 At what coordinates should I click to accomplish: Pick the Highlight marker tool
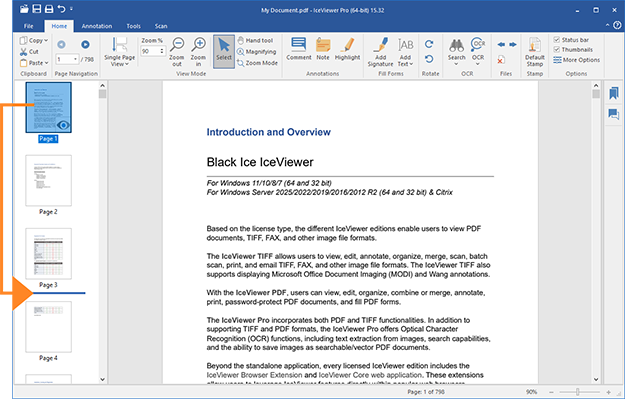pyautogui.click(x=347, y=49)
